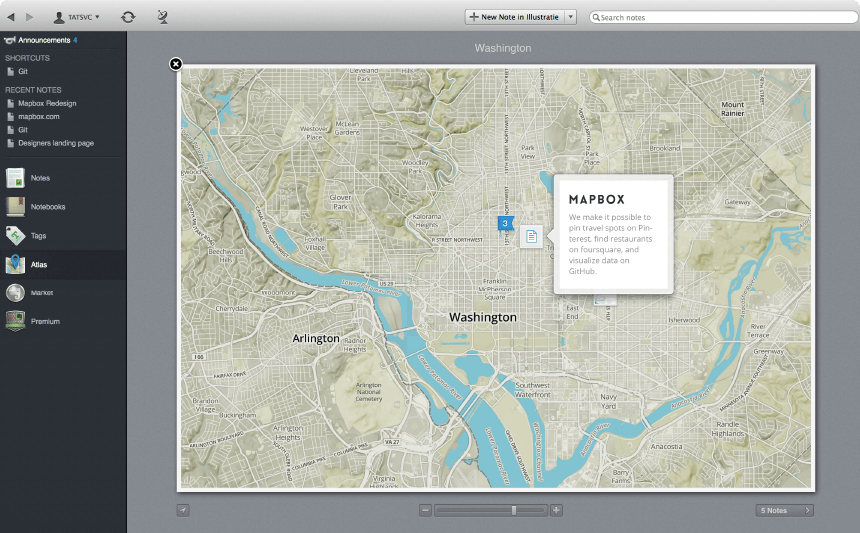Click the Arlington label on map
The width and height of the screenshot is (860, 533).
click(x=316, y=338)
